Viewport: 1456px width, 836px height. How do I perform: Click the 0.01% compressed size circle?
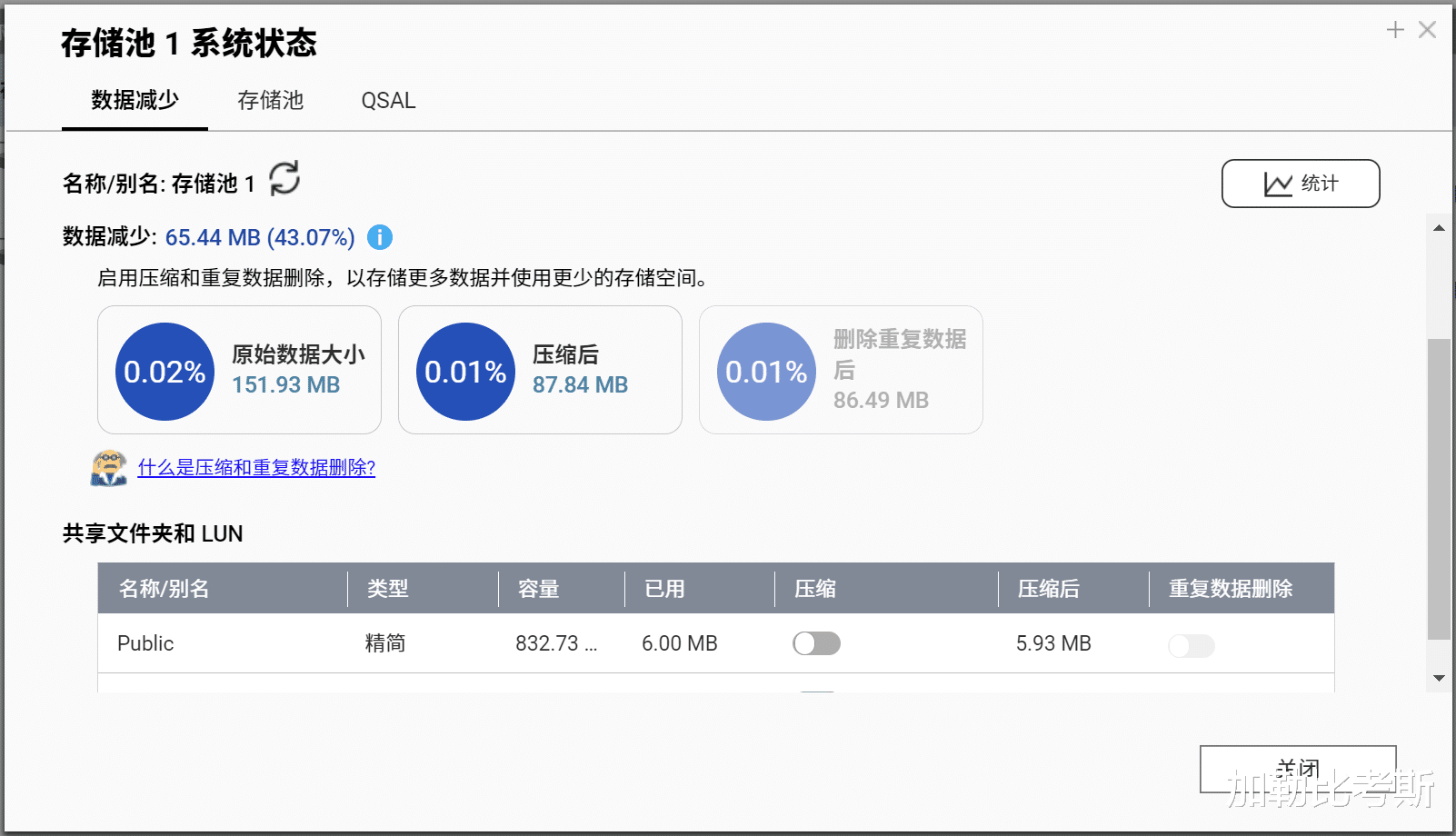(465, 371)
